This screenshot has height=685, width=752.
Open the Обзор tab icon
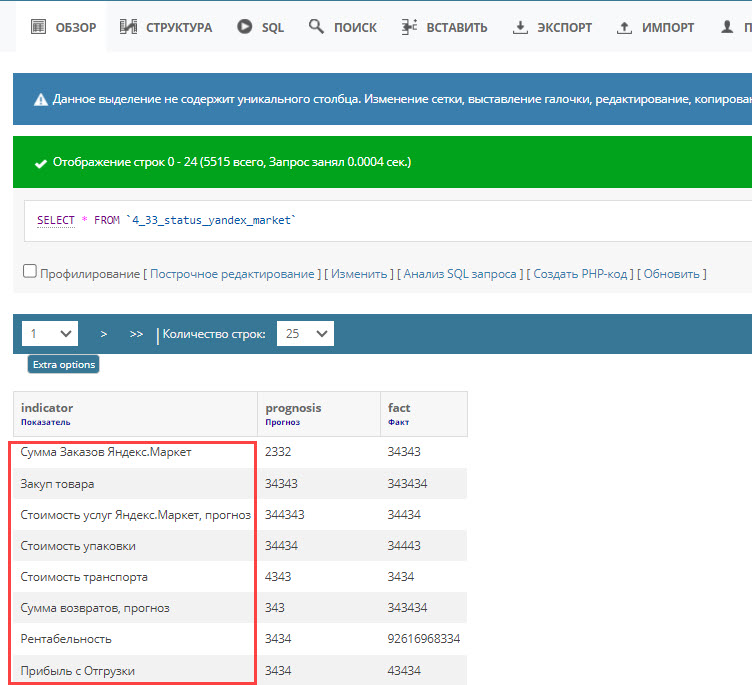38,26
